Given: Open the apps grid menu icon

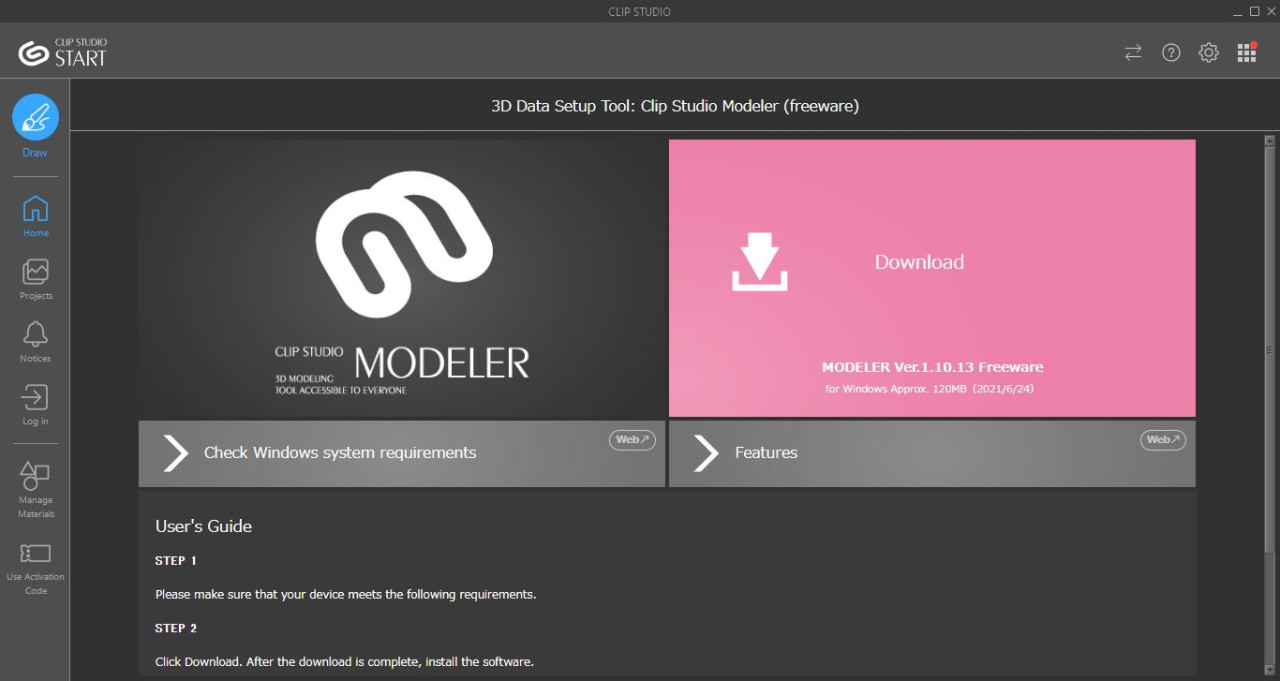Looking at the screenshot, I should coord(1246,53).
